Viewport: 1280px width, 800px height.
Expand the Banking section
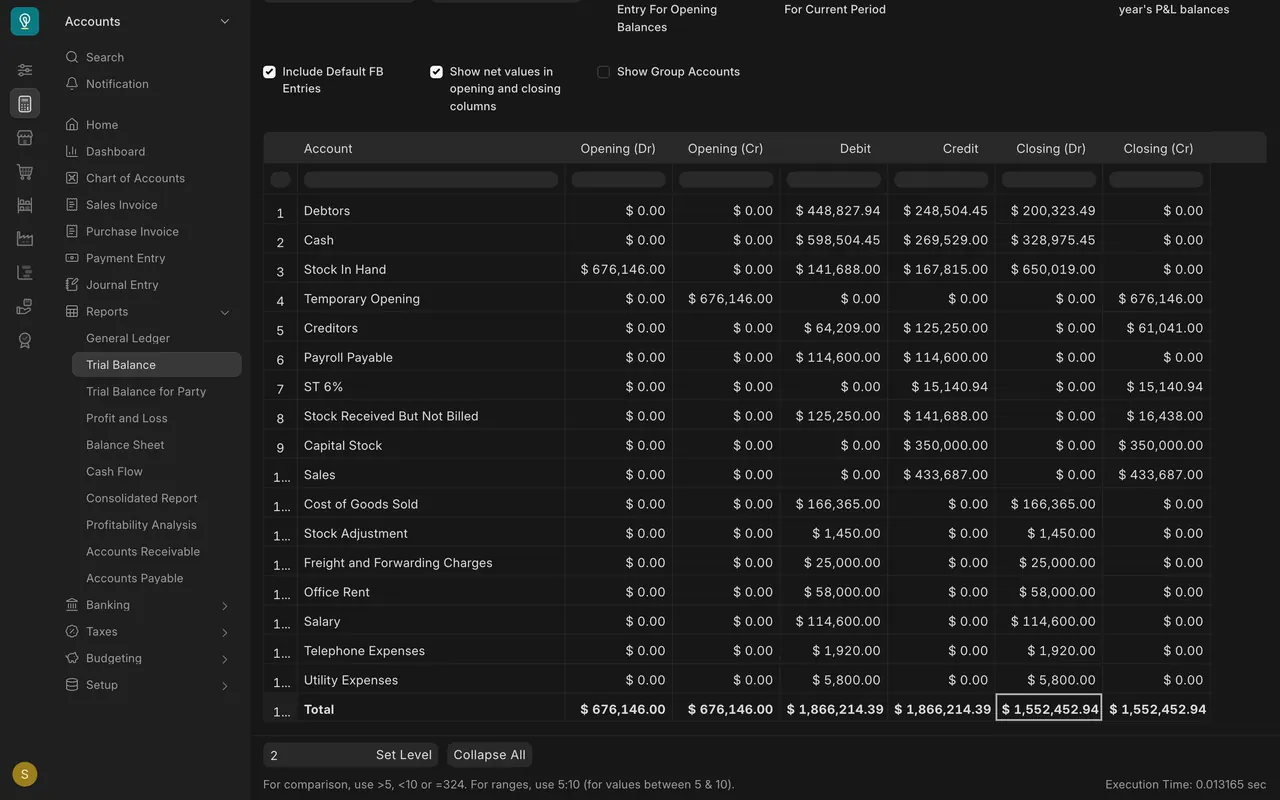tap(147, 605)
